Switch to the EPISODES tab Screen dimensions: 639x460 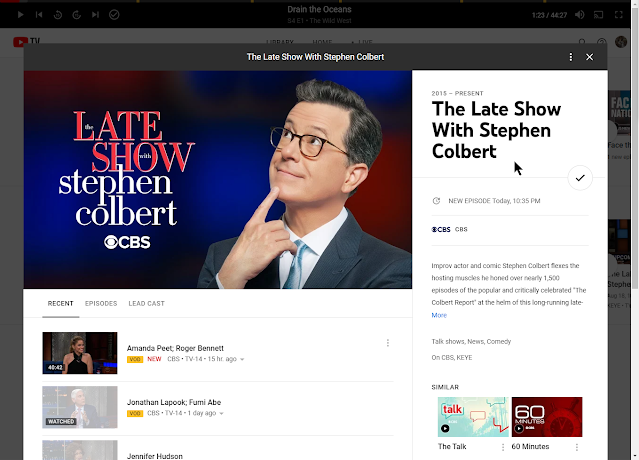click(x=101, y=304)
